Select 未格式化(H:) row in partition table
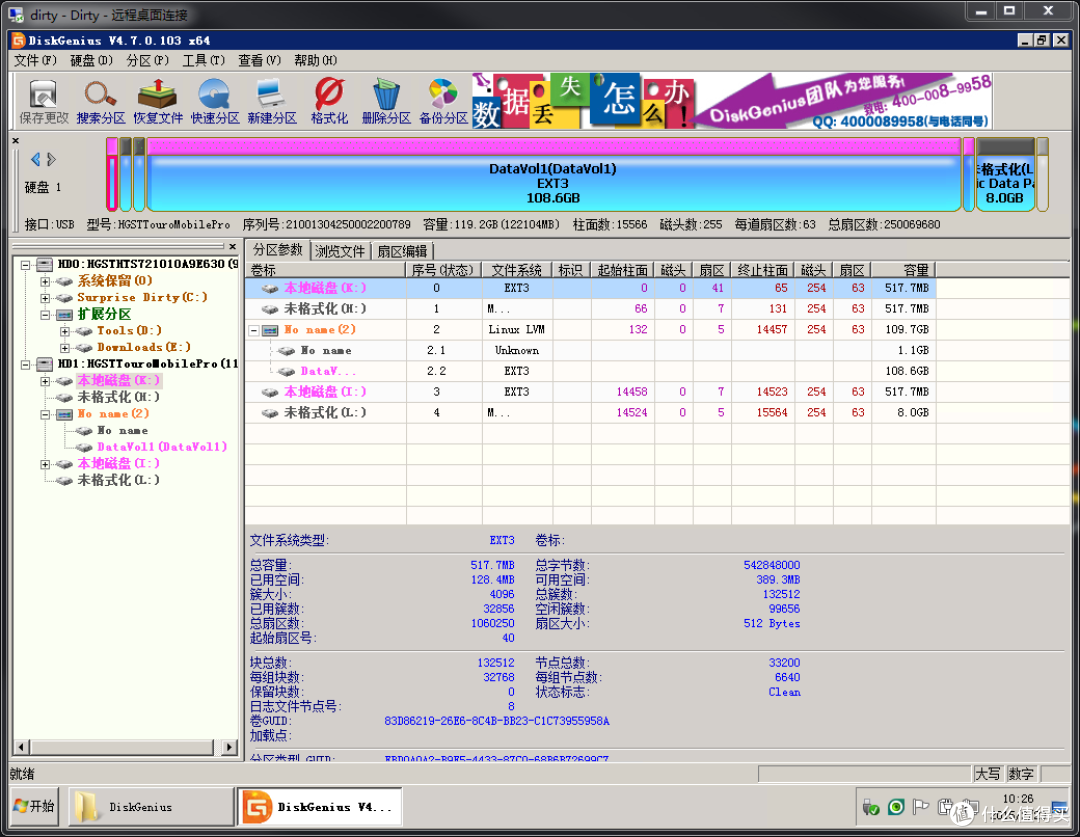Viewport: 1080px width, 837px height. click(x=590, y=309)
